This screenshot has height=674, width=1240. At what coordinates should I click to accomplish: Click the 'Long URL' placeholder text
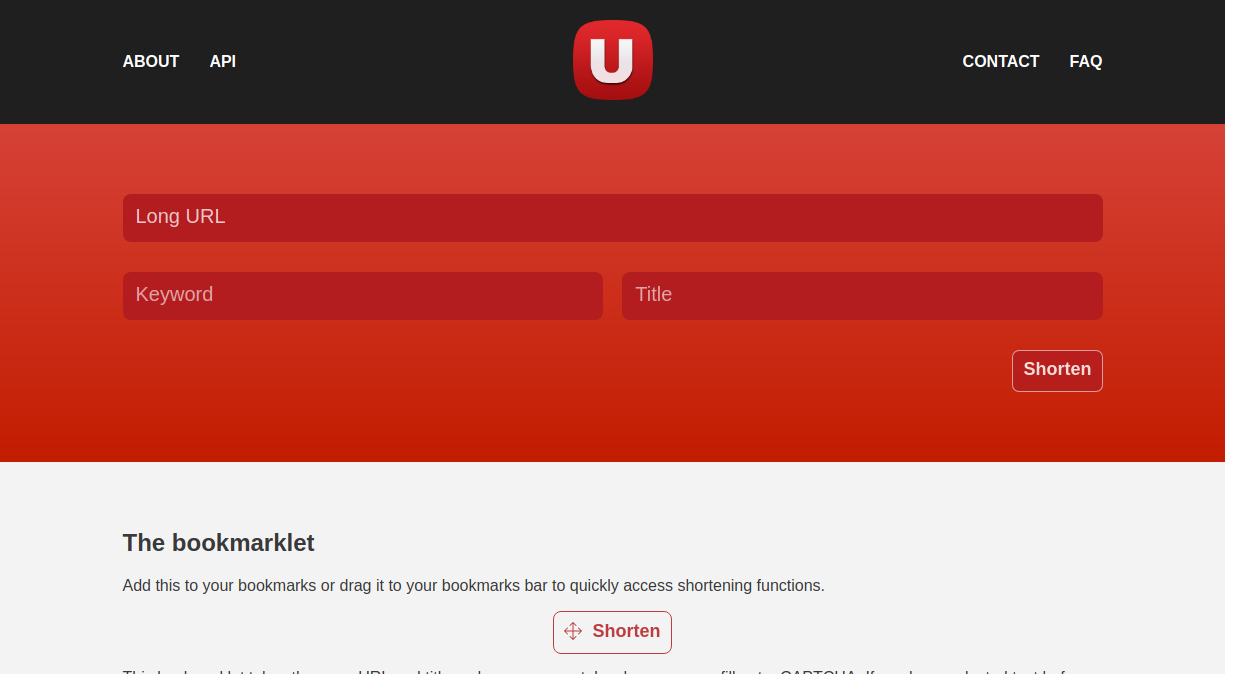point(181,216)
